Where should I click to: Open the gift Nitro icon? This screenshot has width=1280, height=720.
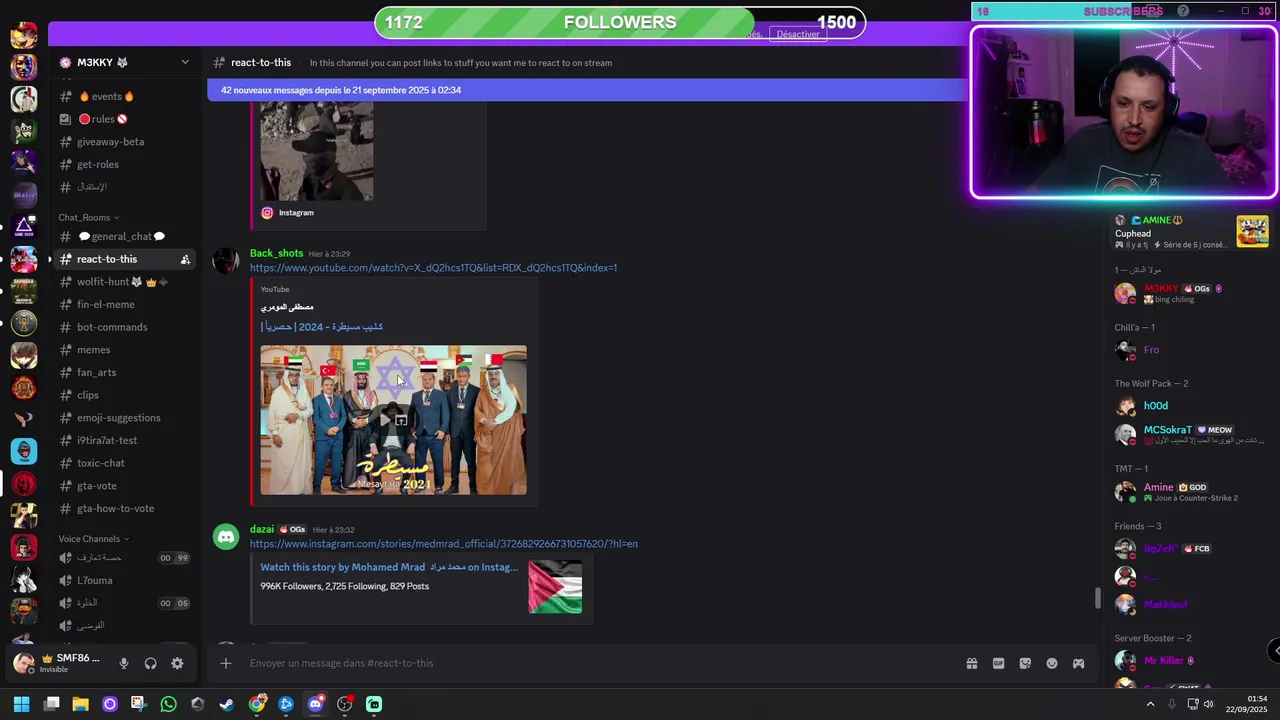[971, 663]
